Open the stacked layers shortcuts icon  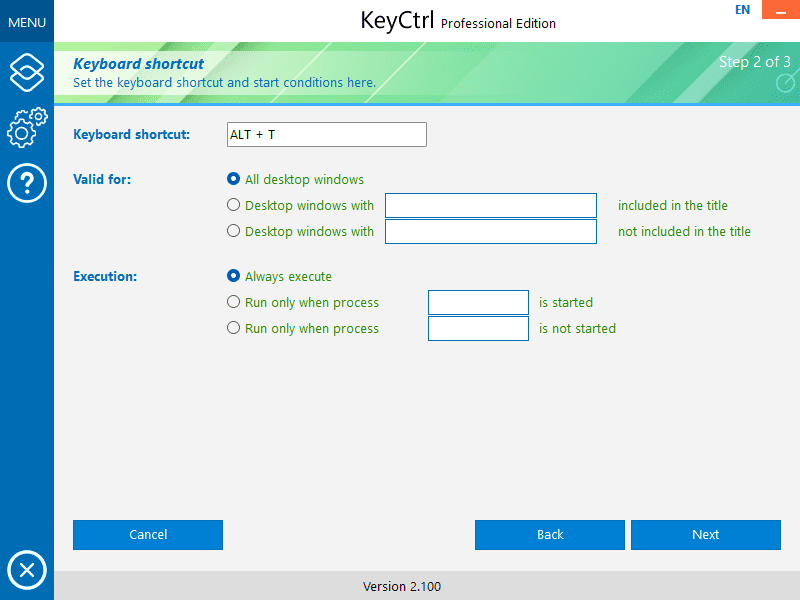(x=27, y=72)
